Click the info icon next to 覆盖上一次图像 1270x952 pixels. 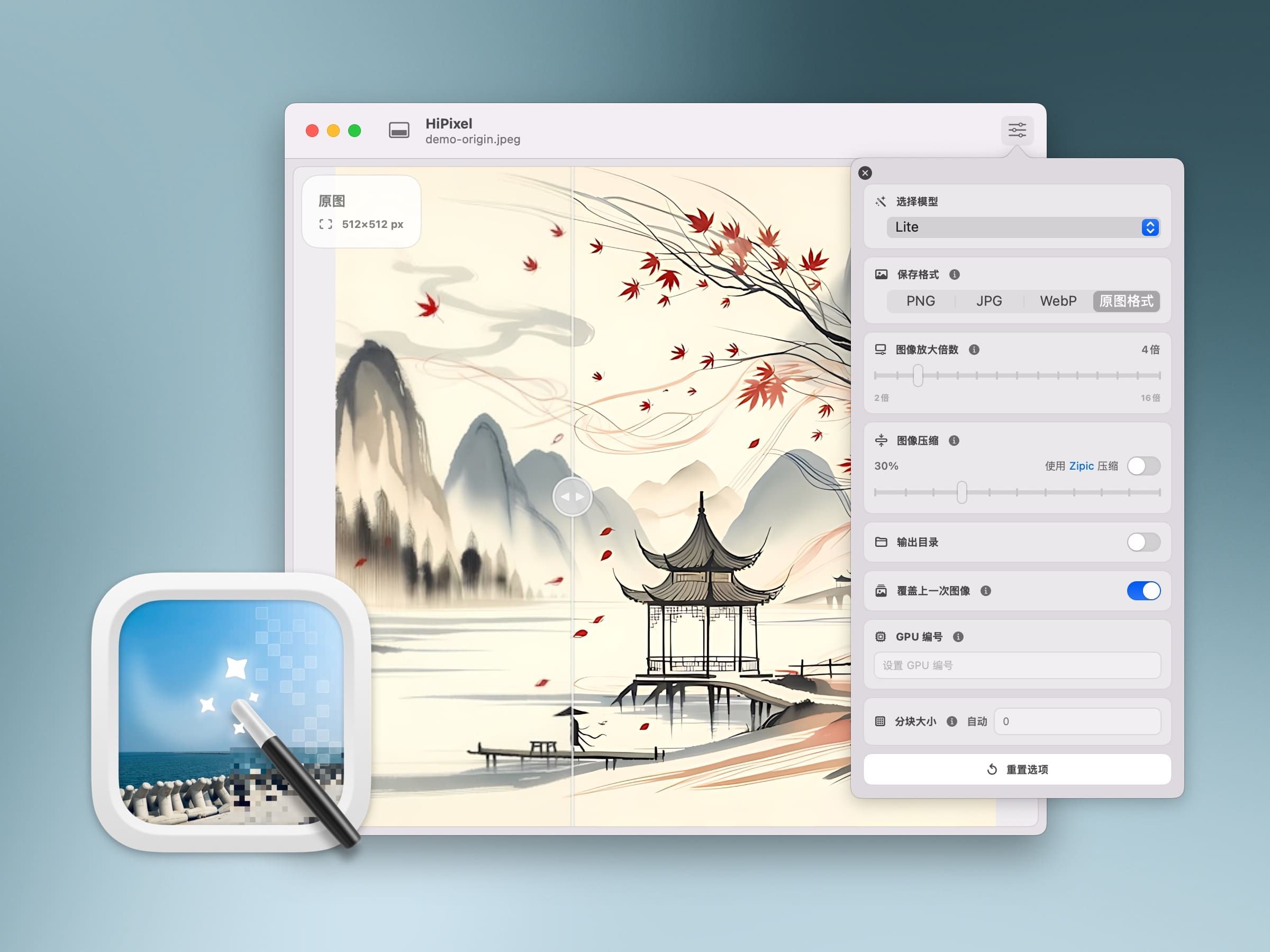pyautogui.click(x=986, y=590)
